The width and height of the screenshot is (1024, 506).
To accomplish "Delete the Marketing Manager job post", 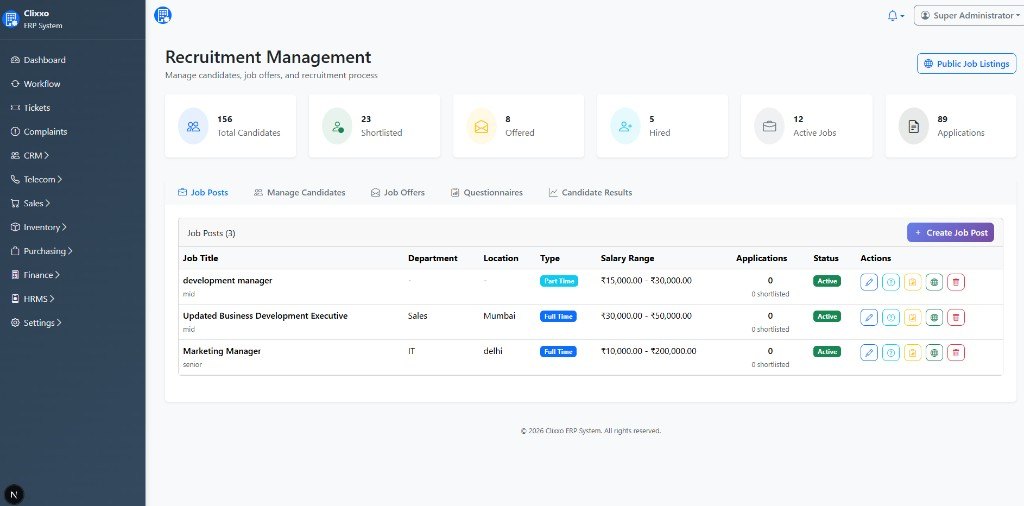I will tap(956, 353).
